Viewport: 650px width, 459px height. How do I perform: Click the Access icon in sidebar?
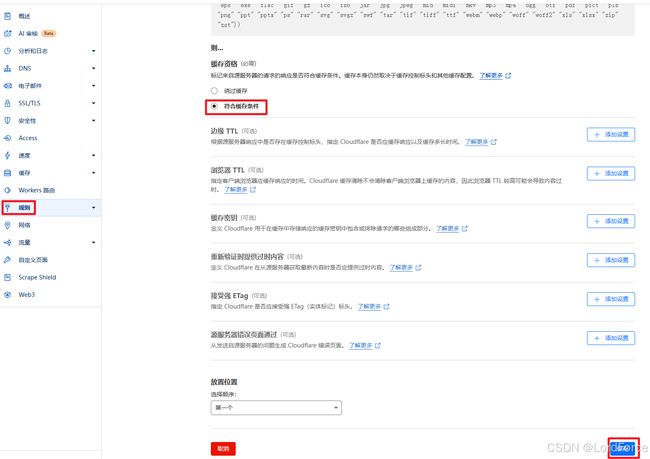click(7, 138)
